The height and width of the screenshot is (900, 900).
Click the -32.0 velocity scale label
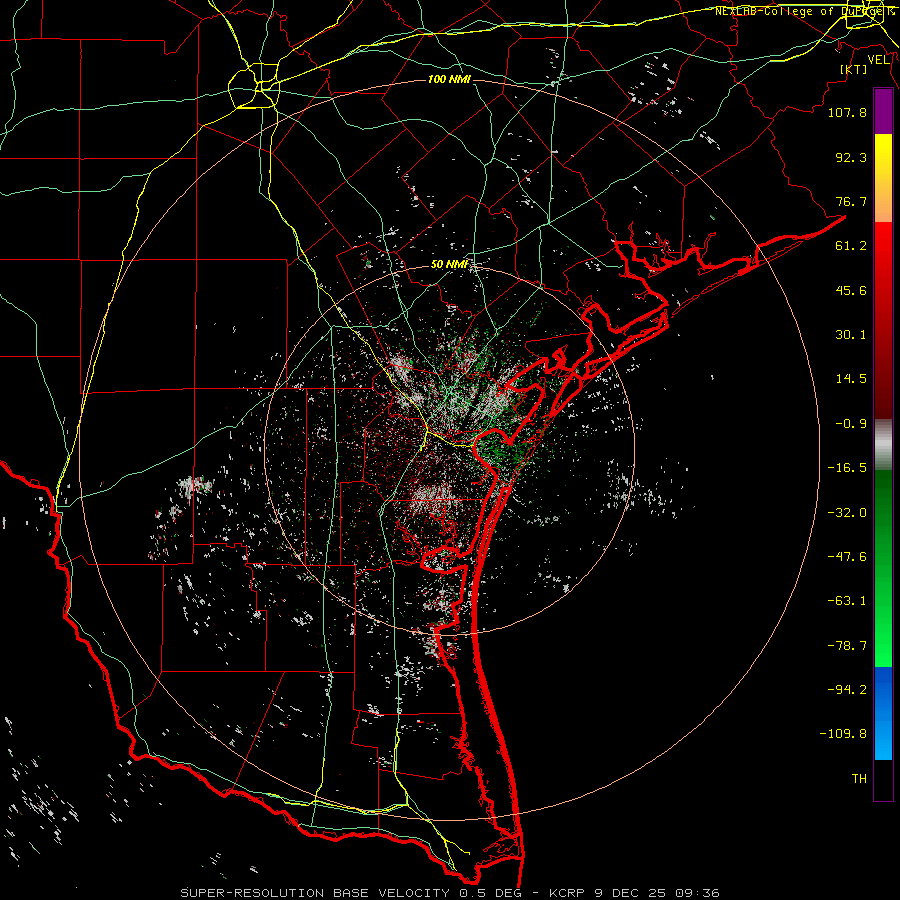[x=847, y=513]
